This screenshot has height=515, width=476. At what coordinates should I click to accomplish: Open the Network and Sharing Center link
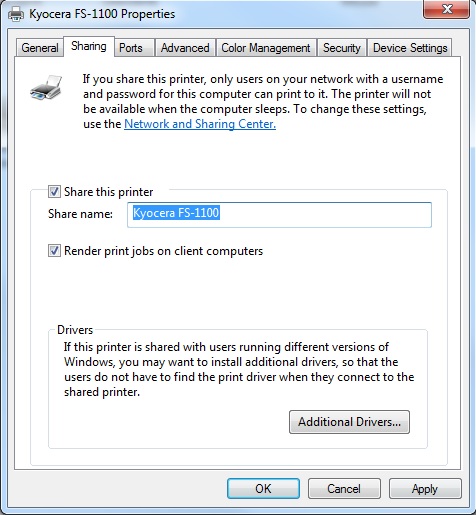click(200, 124)
